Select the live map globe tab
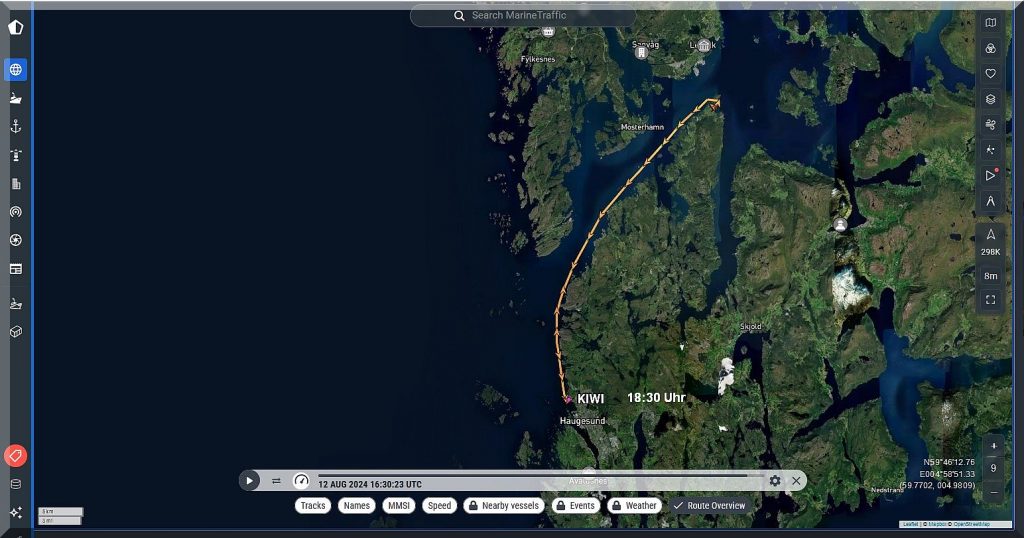 pyautogui.click(x=15, y=70)
